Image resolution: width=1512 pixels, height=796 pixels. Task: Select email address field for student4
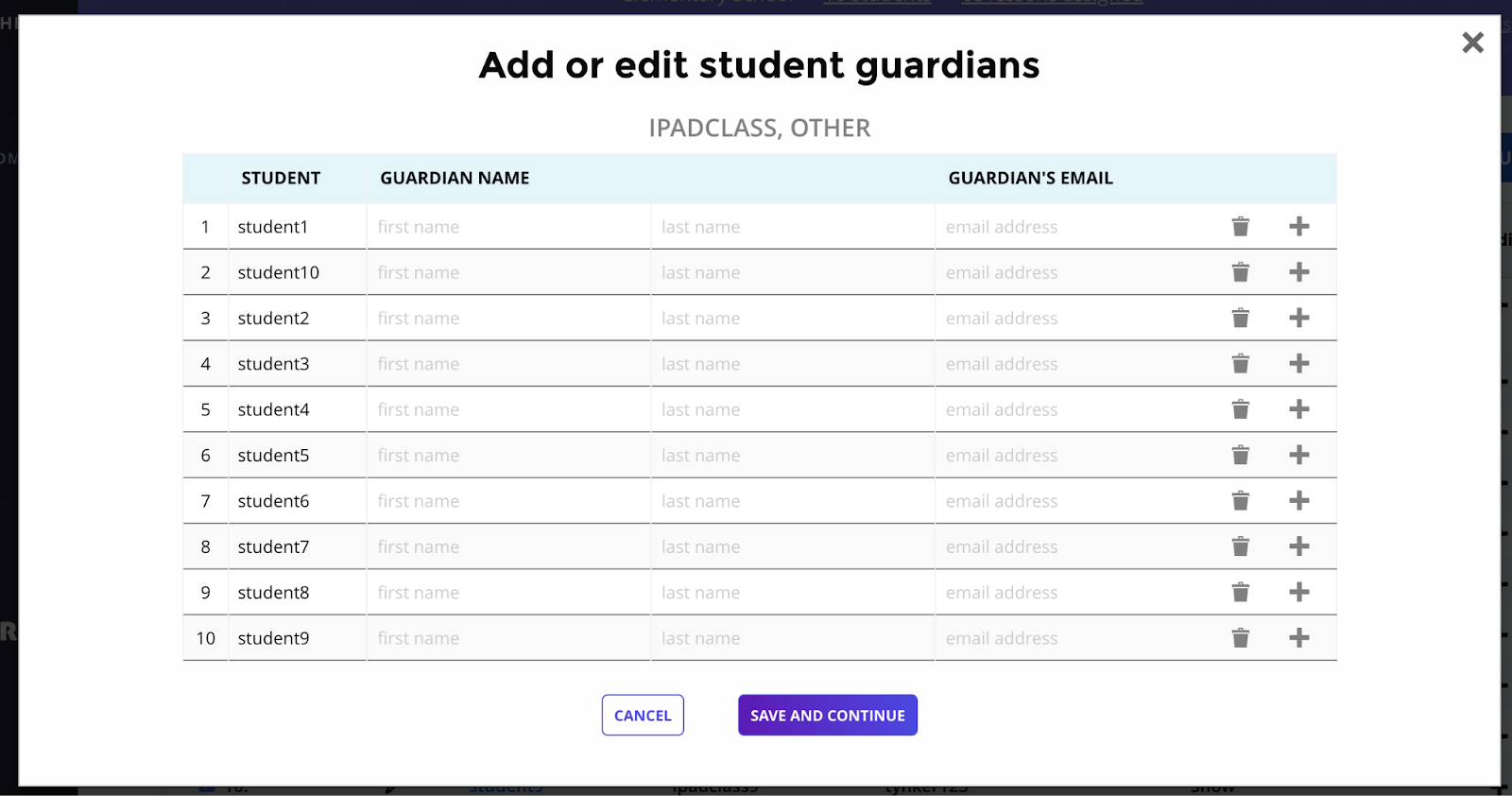(1077, 409)
